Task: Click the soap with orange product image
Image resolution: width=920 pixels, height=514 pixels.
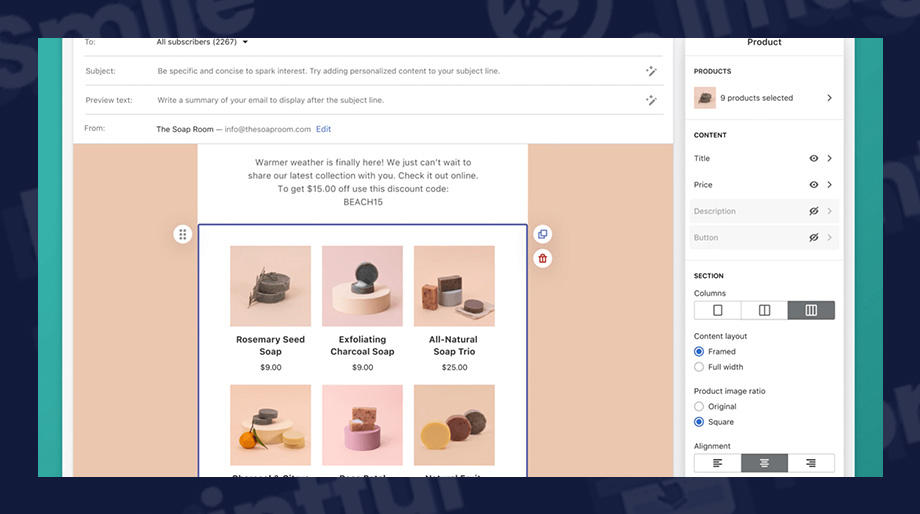Action: tap(270, 425)
